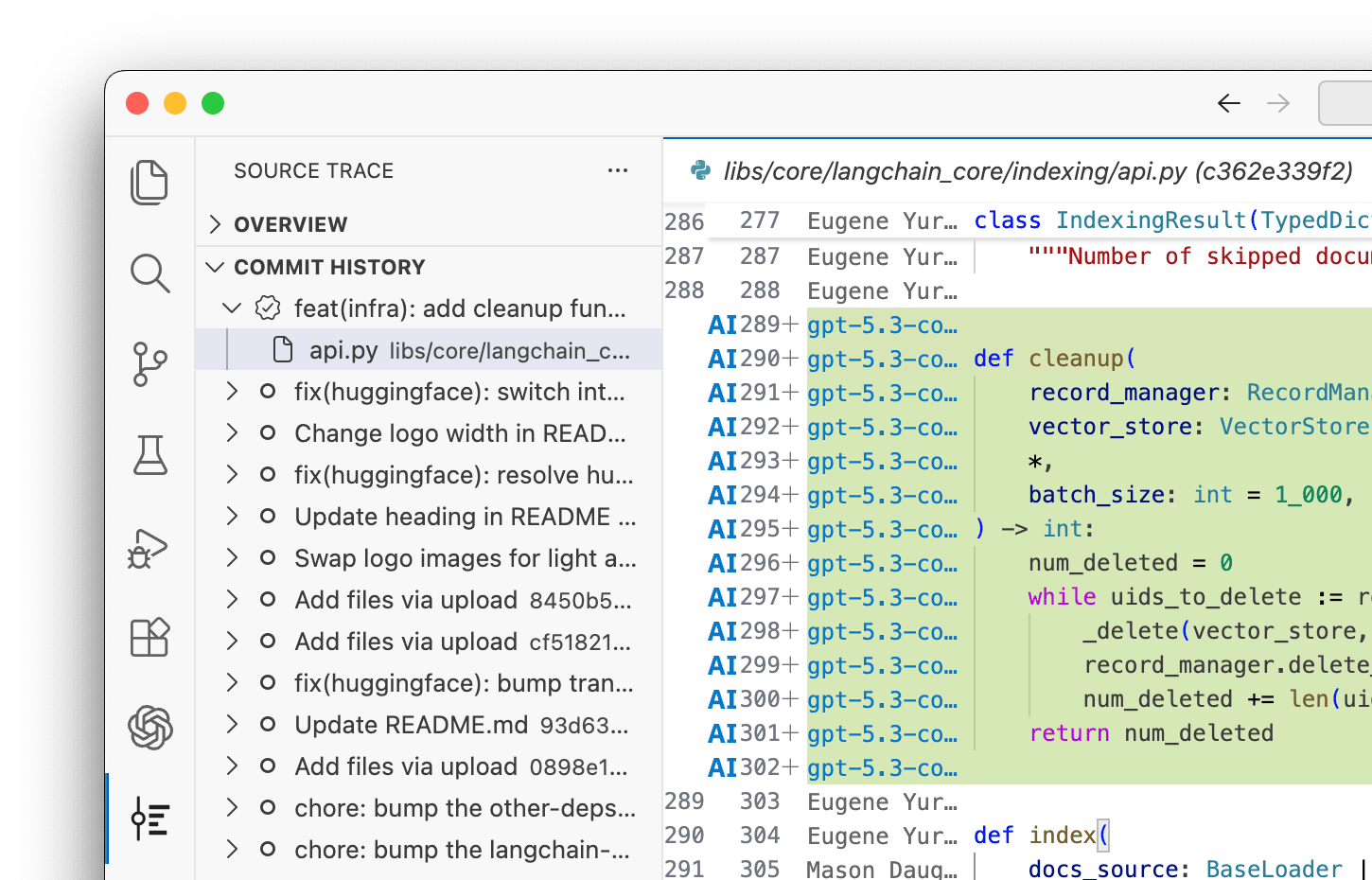The height and width of the screenshot is (880, 1372).
Task: Open the ChatGPT extension panel
Action: (x=150, y=729)
